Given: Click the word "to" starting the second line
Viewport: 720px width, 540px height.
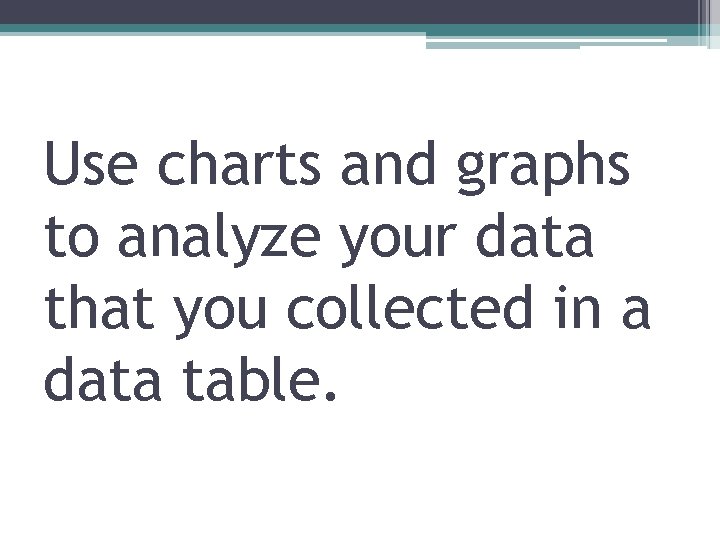Looking at the screenshot, I should pyautogui.click(x=72, y=237).
